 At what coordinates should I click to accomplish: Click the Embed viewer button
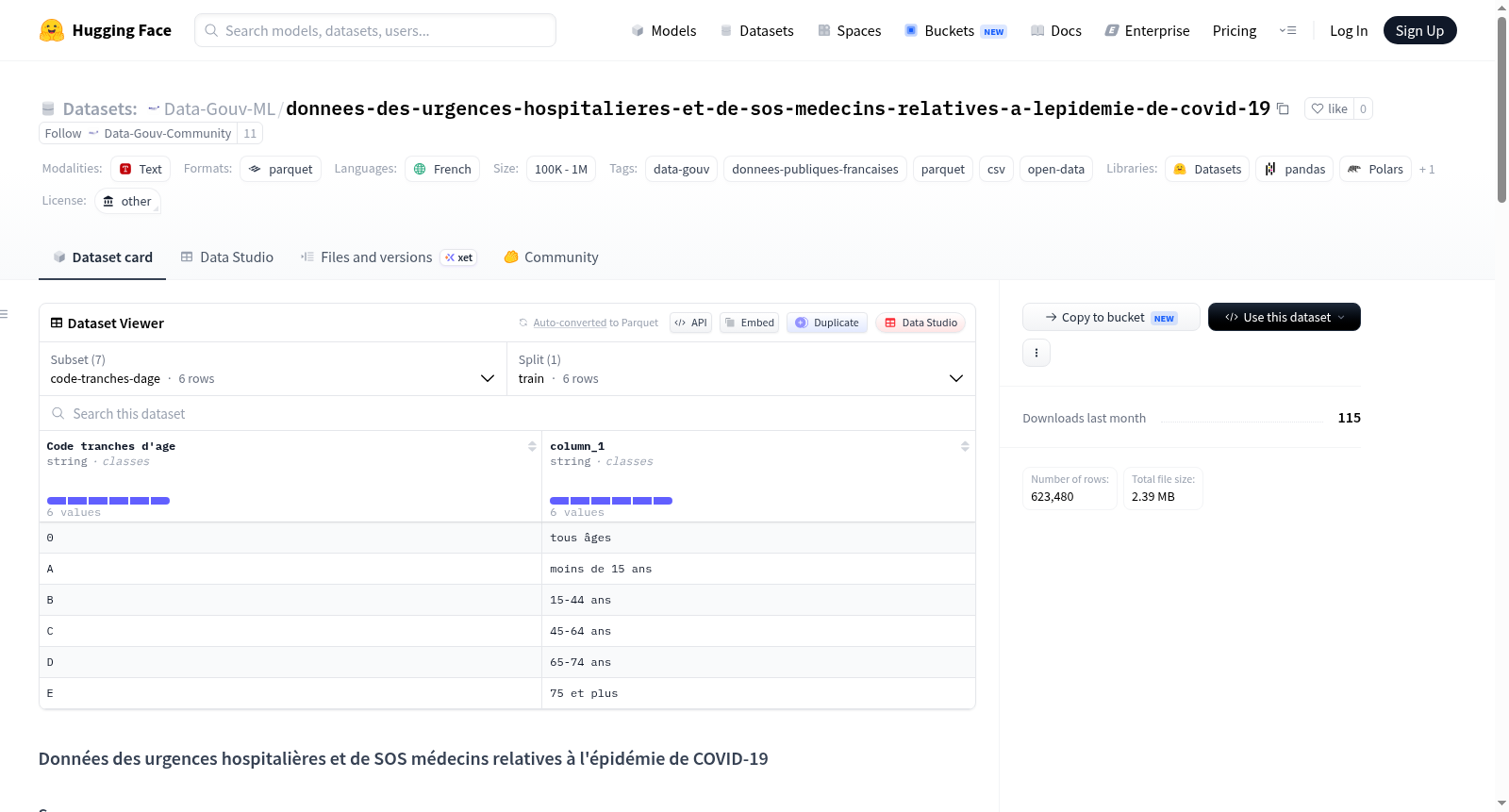pyautogui.click(x=750, y=323)
